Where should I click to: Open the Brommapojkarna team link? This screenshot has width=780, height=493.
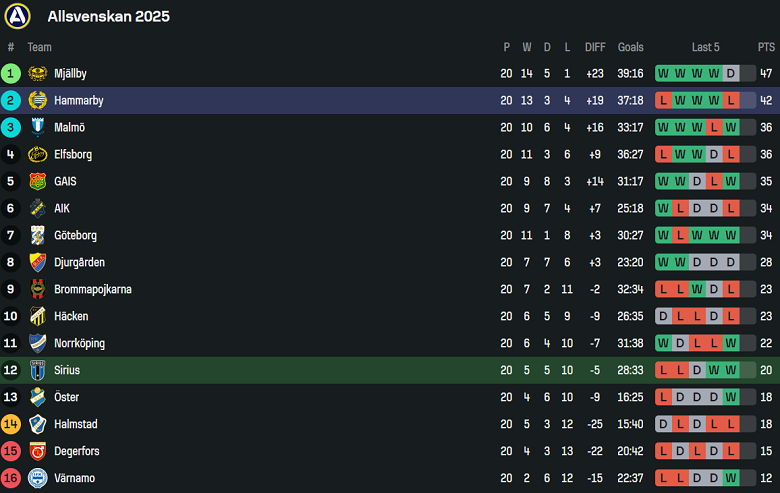[92, 289]
